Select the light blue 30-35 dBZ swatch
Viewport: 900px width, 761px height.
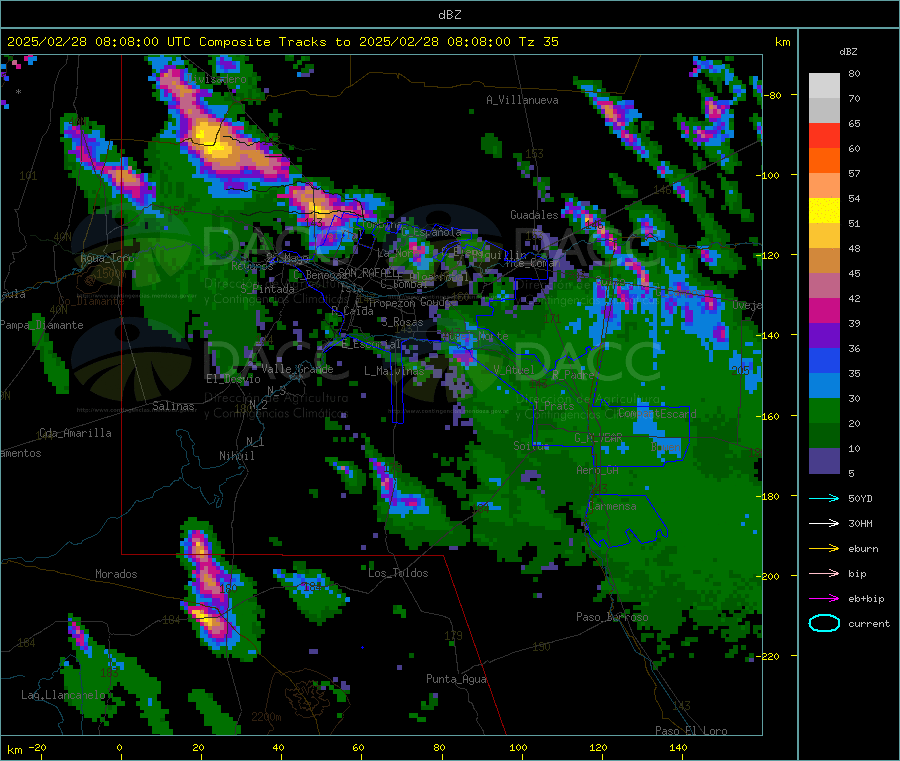(x=824, y=386)
